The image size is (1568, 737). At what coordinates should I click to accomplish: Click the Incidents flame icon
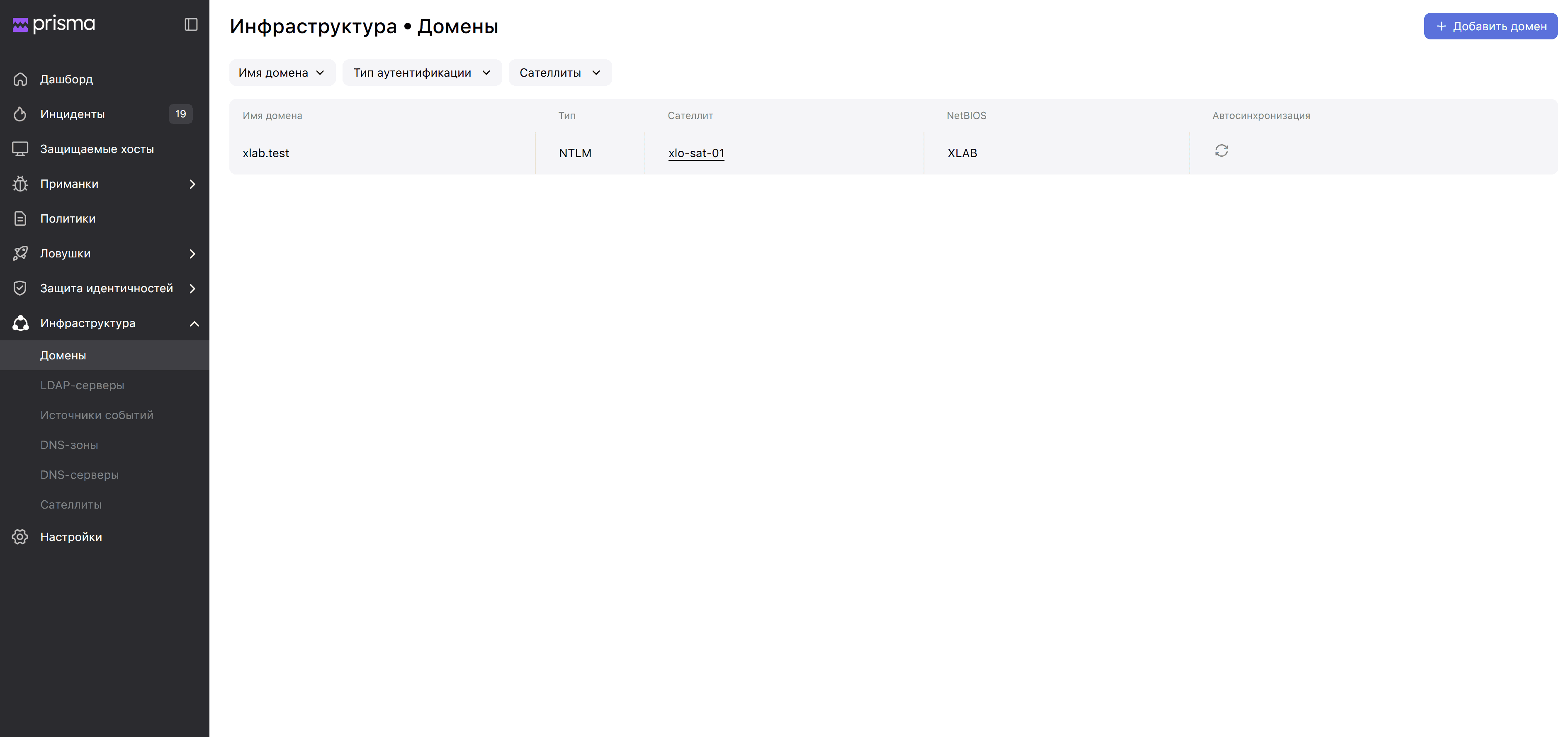click(x=20, y=114)
